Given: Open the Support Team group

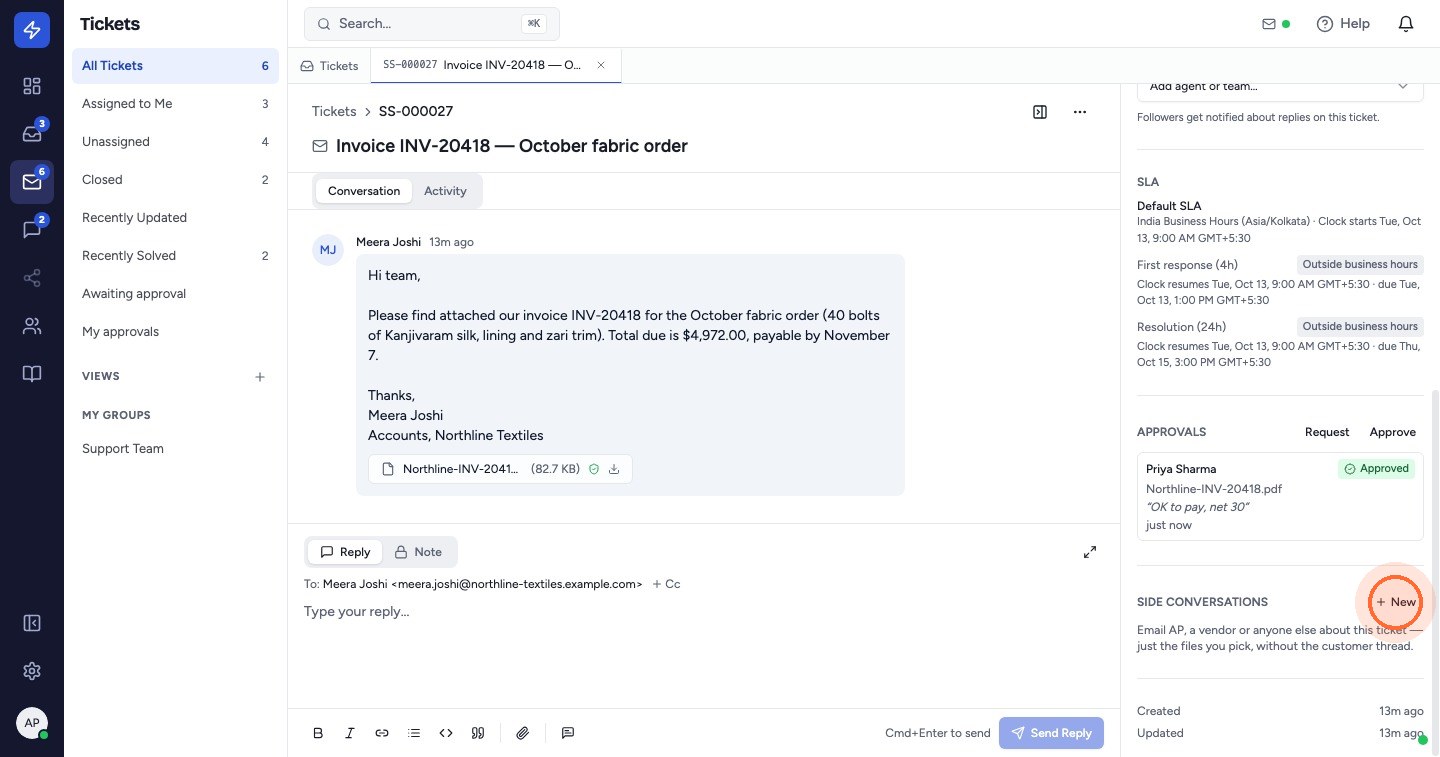Looking at the screenshot, I should click(175, 449).
